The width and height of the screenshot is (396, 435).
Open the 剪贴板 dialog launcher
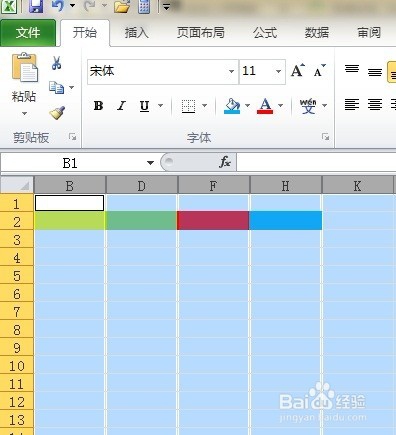(x=72, y=137)
